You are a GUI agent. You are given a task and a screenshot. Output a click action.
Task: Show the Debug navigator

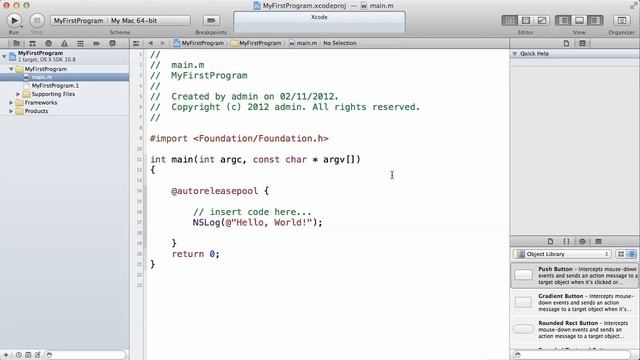point(80,43)
